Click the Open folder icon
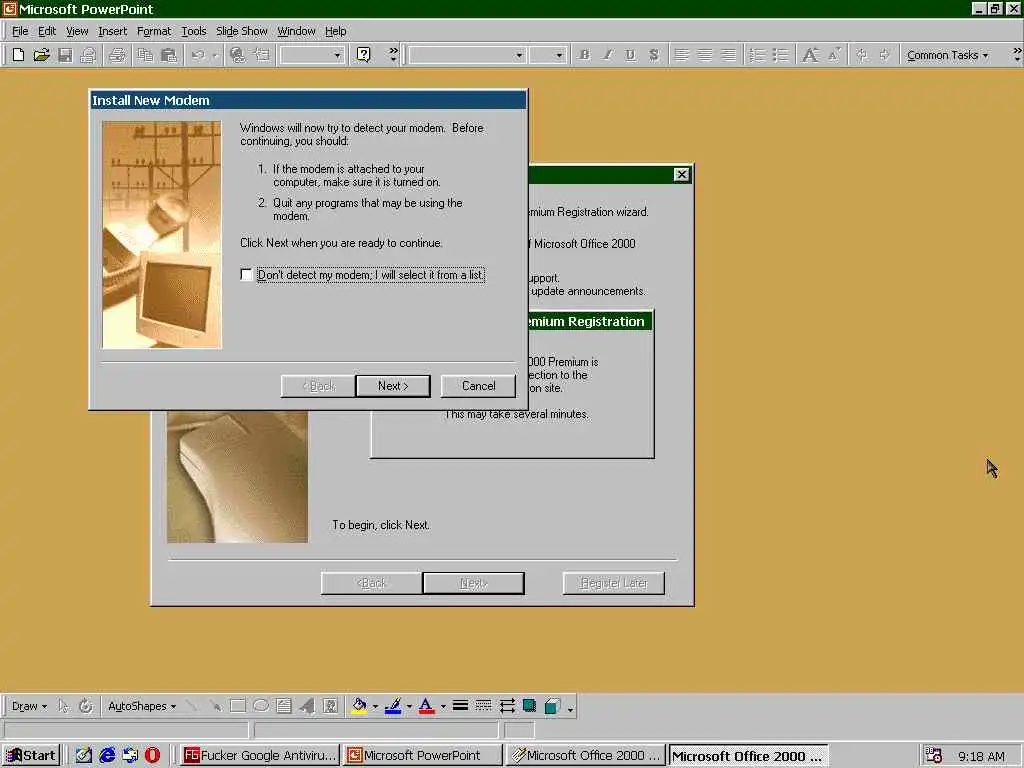The width and height of the screenshot is (1024, 768). pyautogui.click(x=41, y=55)
